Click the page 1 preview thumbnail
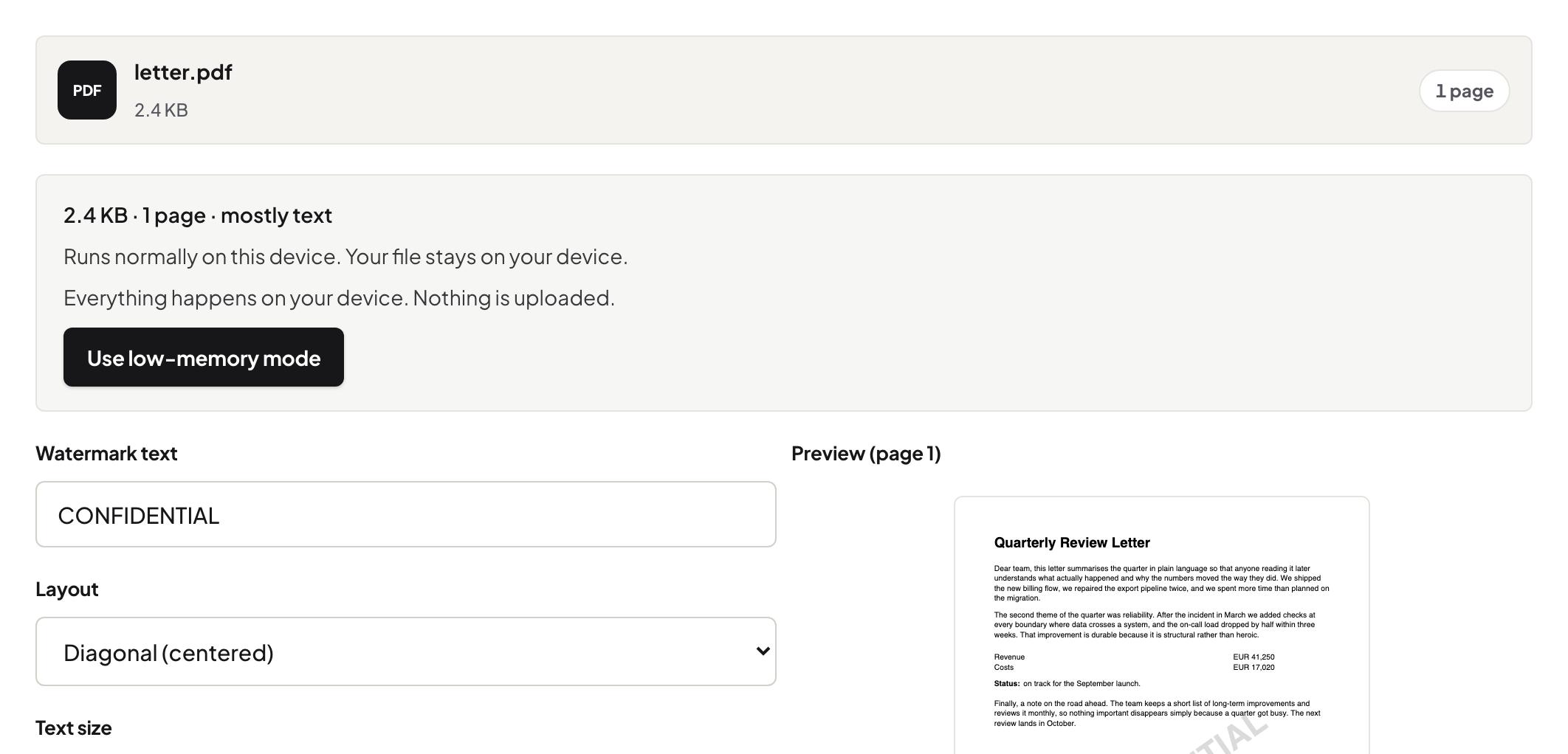This screenshot has width=1568, height=754. pyautogui.click(x=1161, y=626)
